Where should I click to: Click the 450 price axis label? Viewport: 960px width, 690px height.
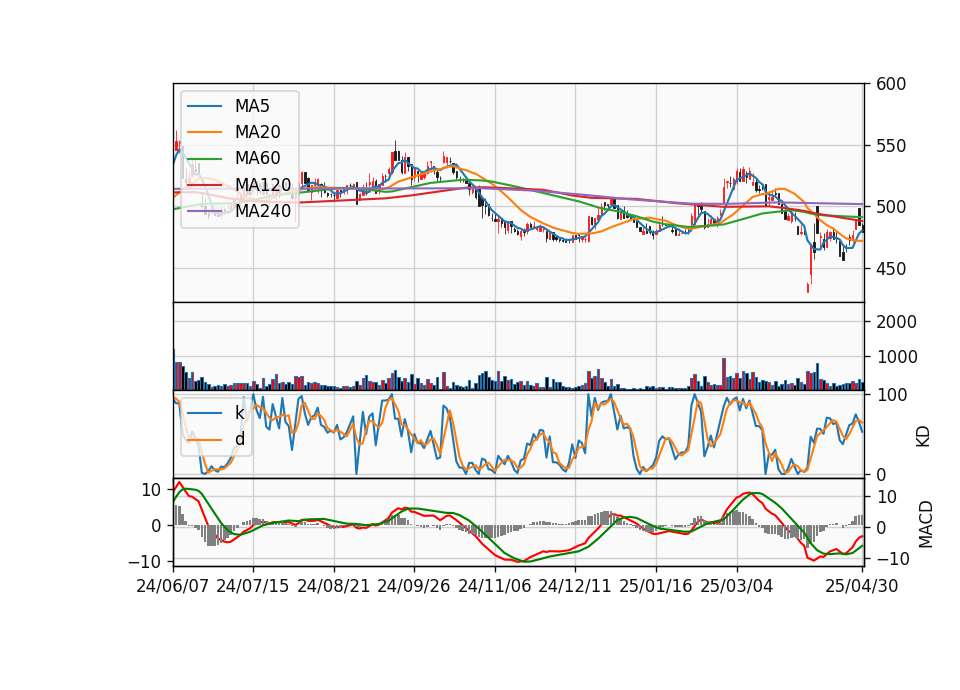(x=891, y=269)
